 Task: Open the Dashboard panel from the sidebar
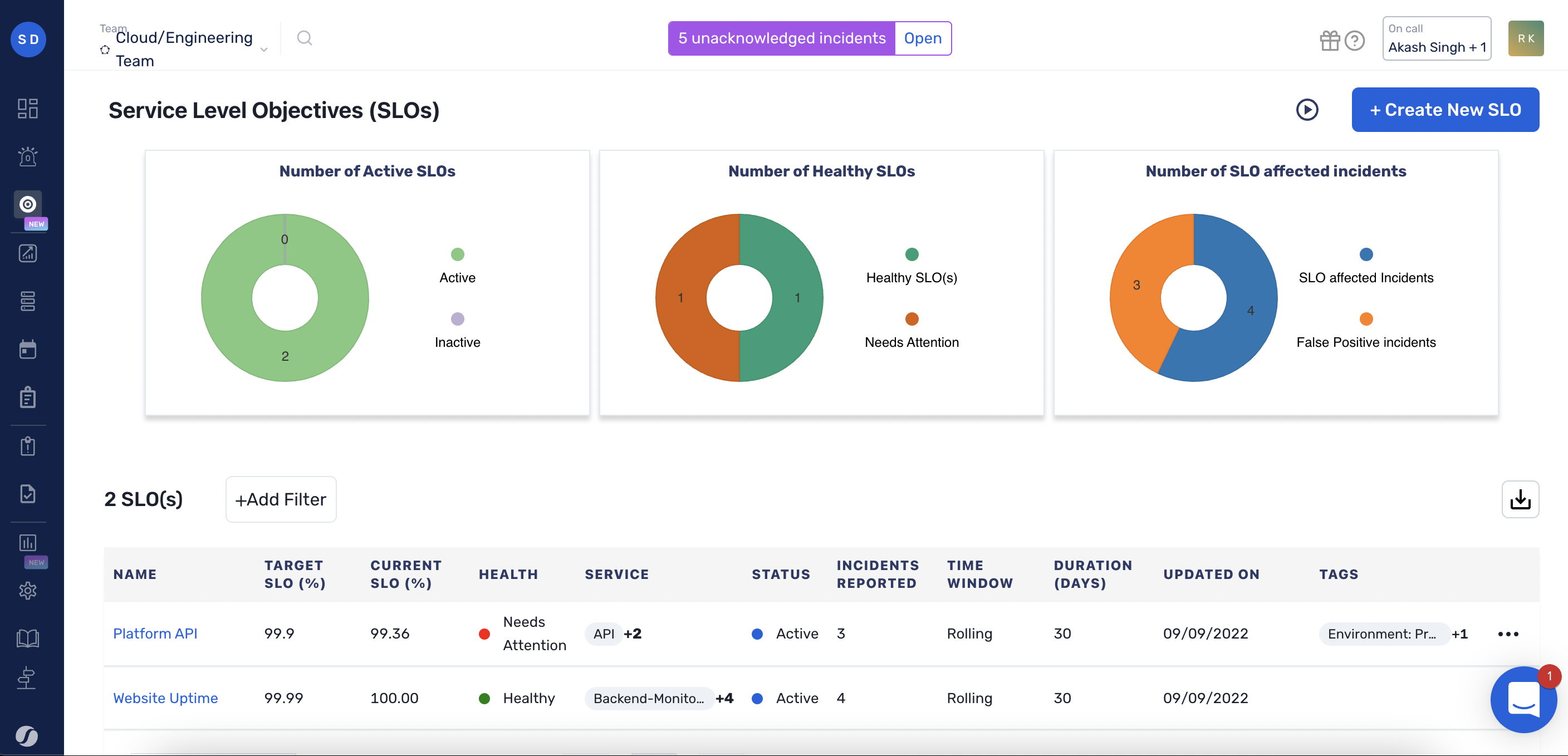tap(27, 109)
